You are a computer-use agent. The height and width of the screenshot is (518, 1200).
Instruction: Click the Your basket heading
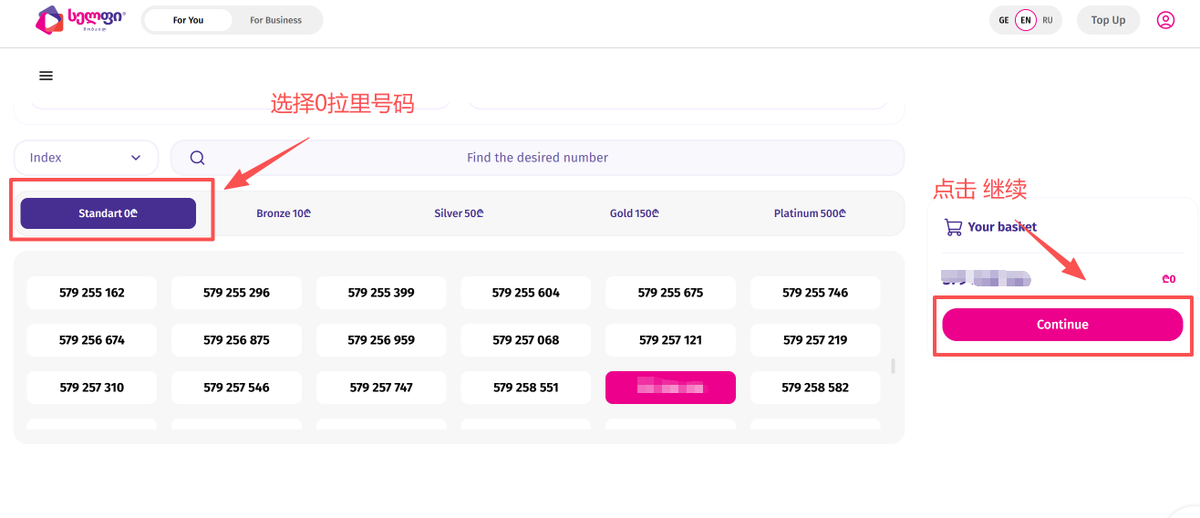1002,227
